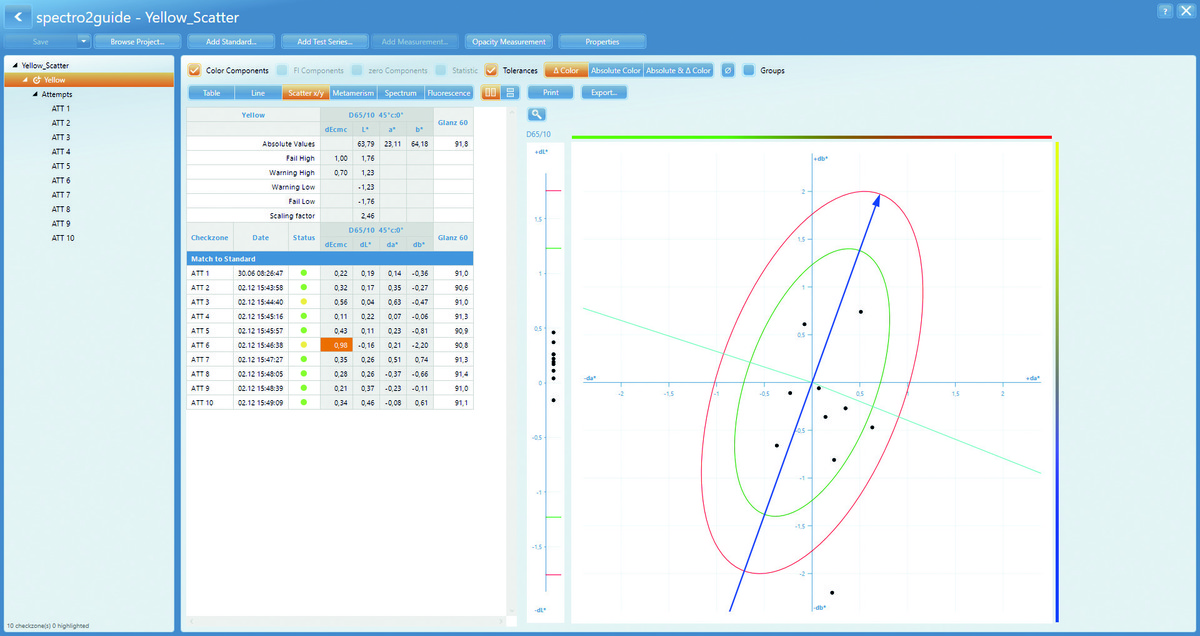Click ATT 3 yellow status dot

[304, 301]
